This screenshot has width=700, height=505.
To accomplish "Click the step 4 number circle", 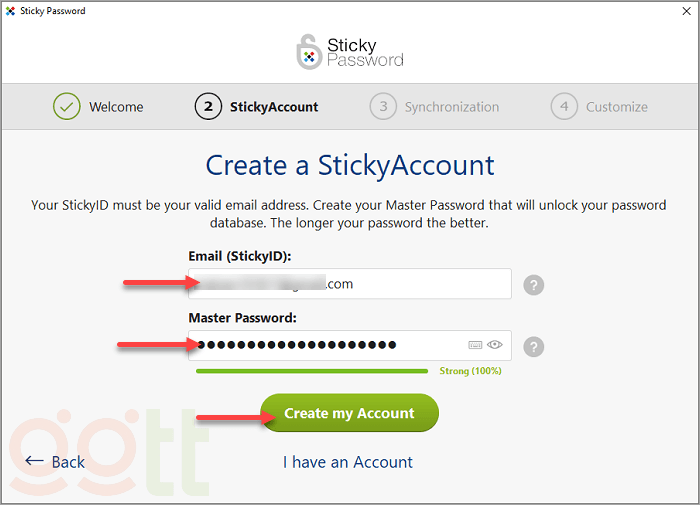I will [x=564, y=107].
